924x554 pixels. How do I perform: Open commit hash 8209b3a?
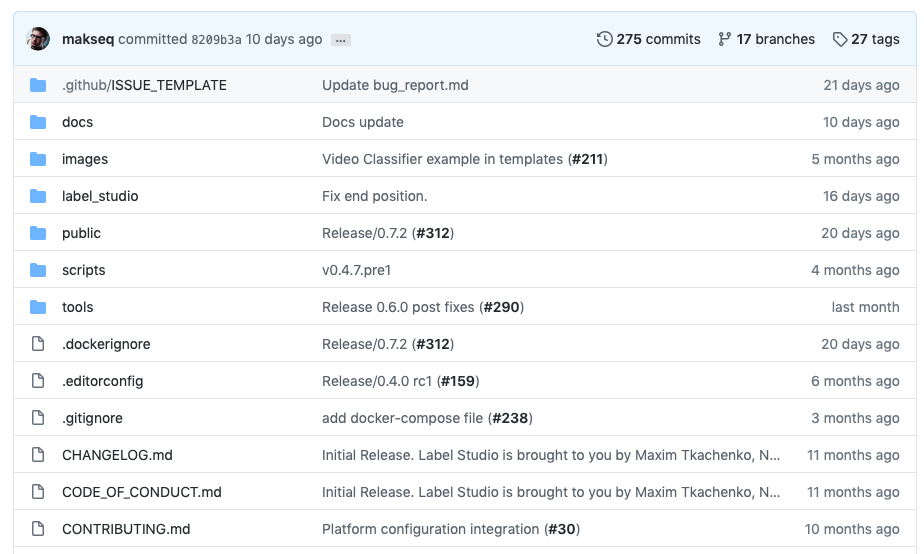click(x=216, y=39)
